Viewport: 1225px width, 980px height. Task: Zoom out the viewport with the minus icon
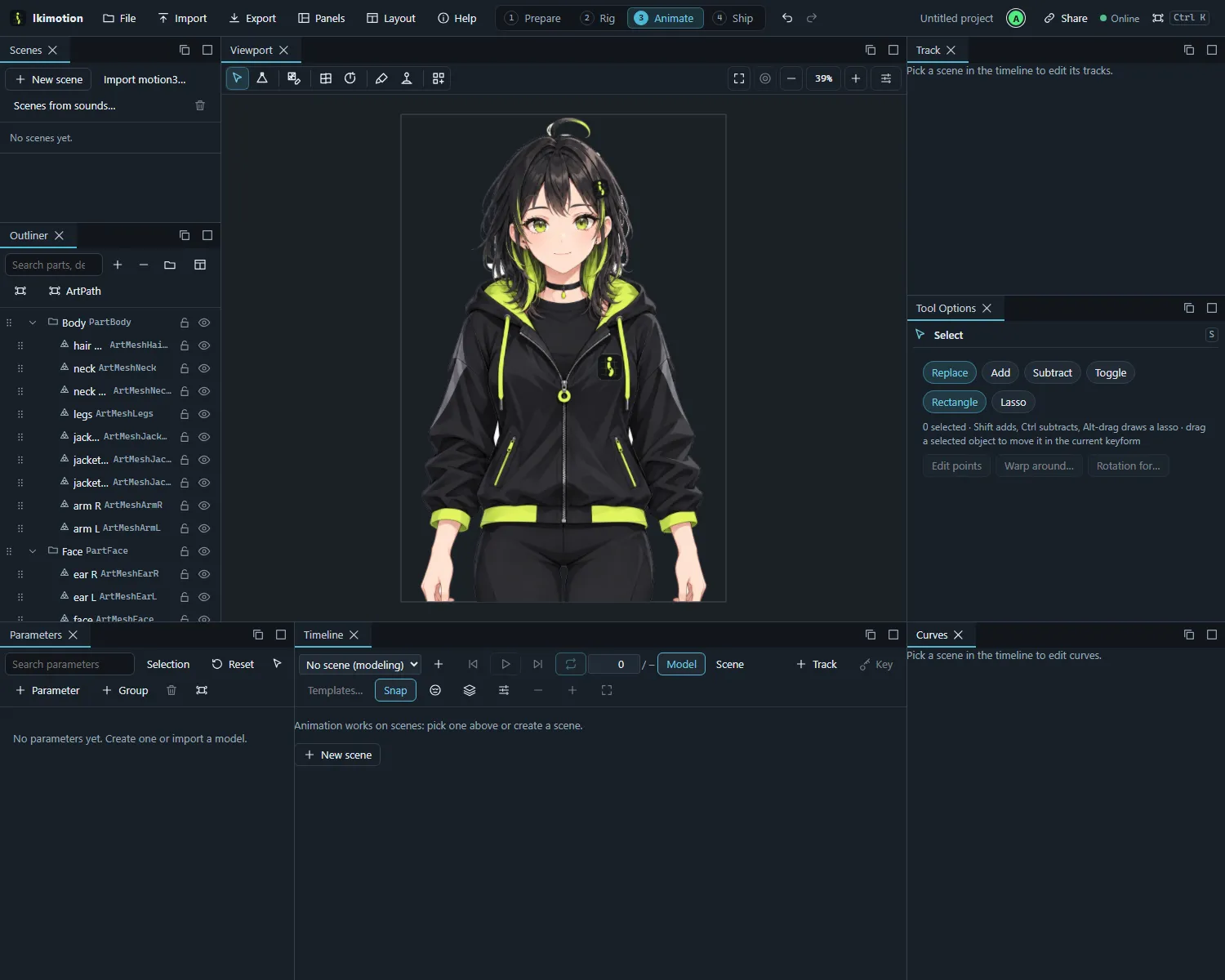click(791, 78)
